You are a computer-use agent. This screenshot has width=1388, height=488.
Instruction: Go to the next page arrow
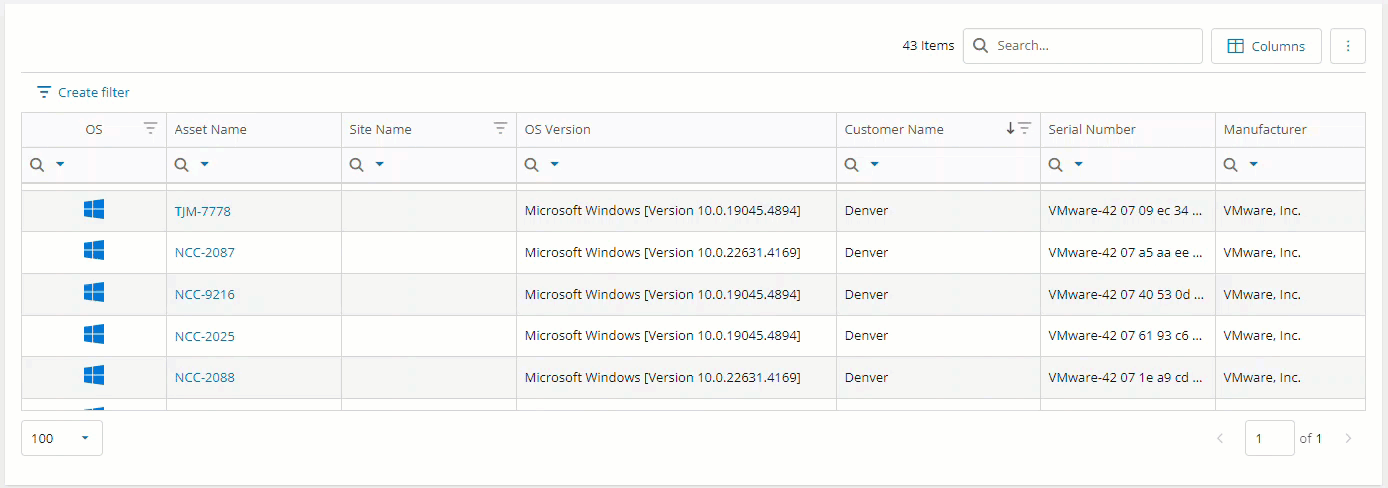1348,438
